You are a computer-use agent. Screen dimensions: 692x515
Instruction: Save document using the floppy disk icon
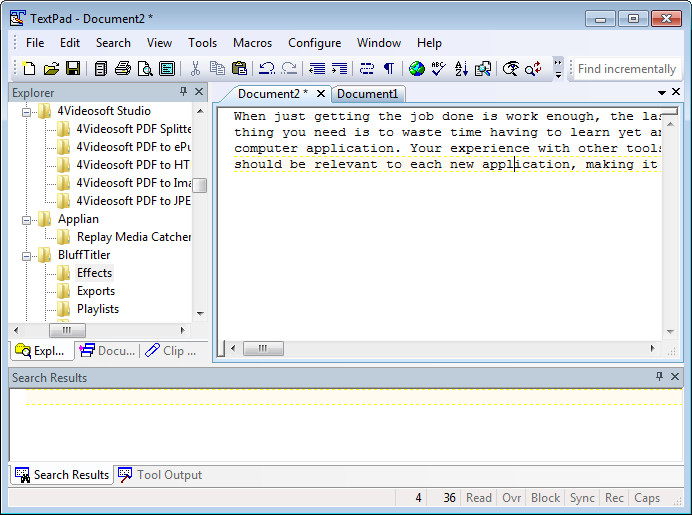pyautogui.click(x=73, y=68)
